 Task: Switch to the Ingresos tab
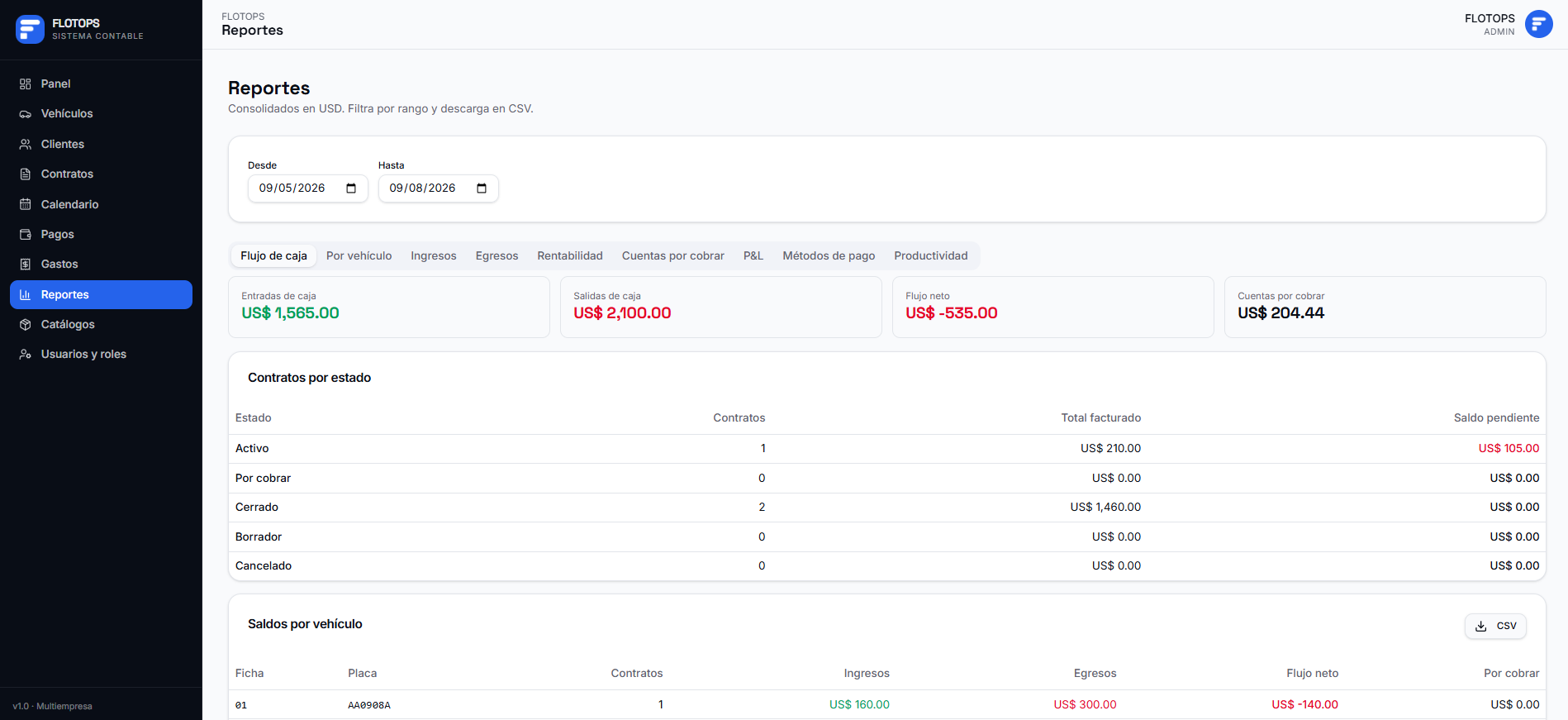tap(434, 256)
